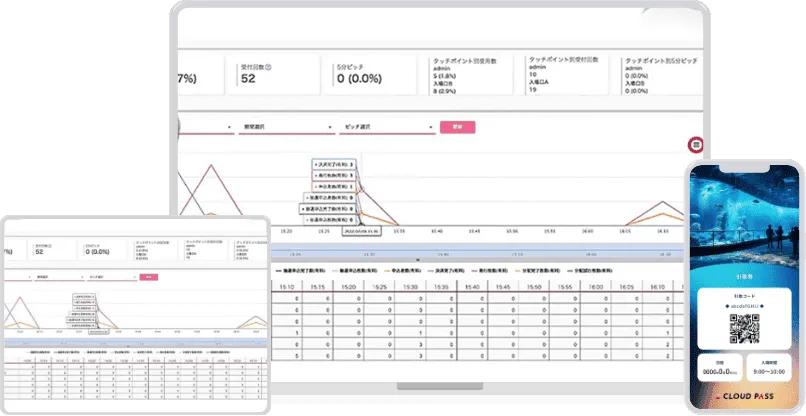Open the leftmost partially hidden dropdown

205,128
